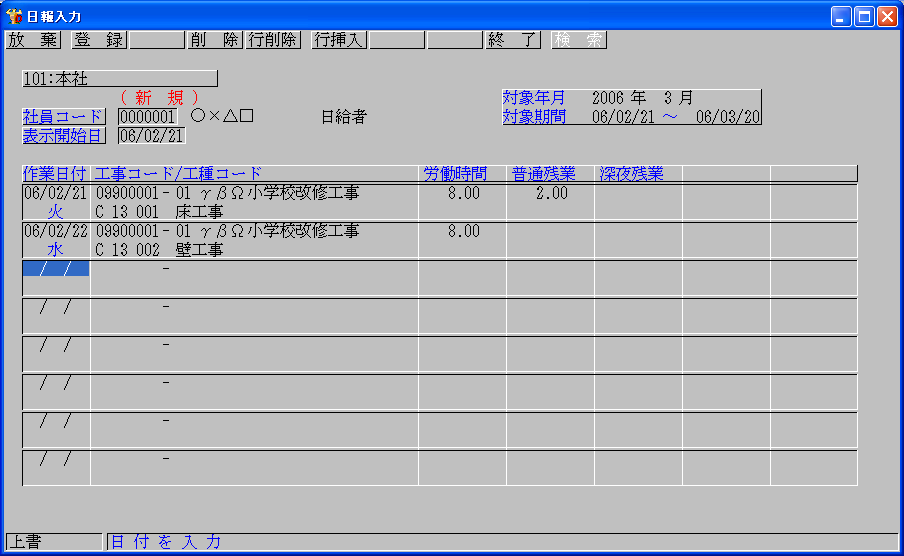Click the end date 06/03/20 in 対象期間

728,117
